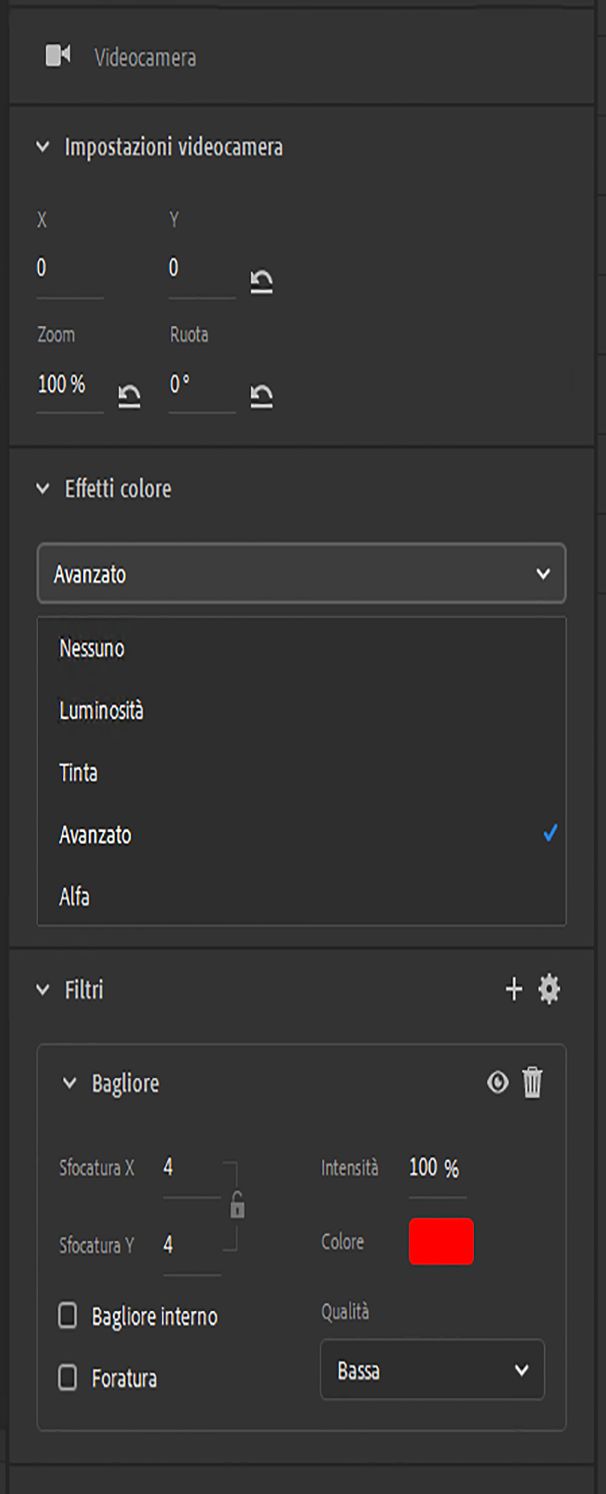606x1494 pixels.
Task: Choose Tinta in the color effects list
Action: [78, 773]
